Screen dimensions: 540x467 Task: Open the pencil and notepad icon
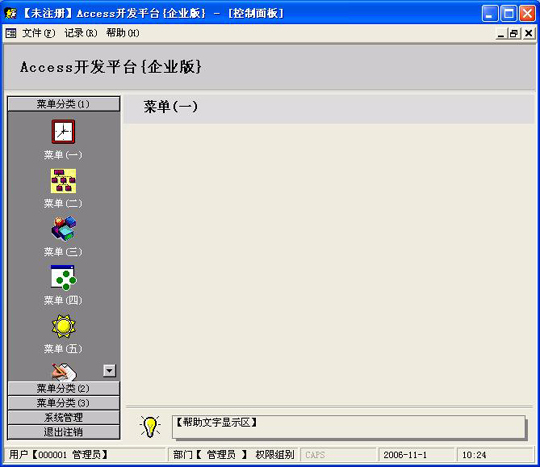[64, 372]
